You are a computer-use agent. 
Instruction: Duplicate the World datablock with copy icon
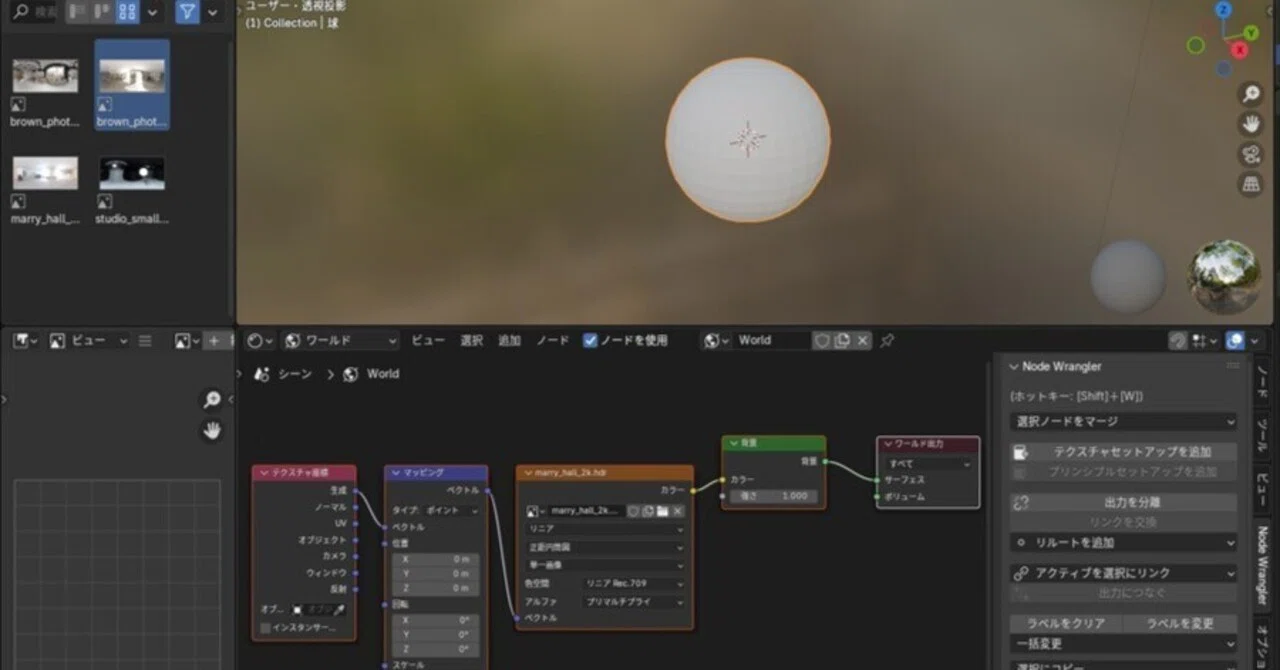click(842, 341)
